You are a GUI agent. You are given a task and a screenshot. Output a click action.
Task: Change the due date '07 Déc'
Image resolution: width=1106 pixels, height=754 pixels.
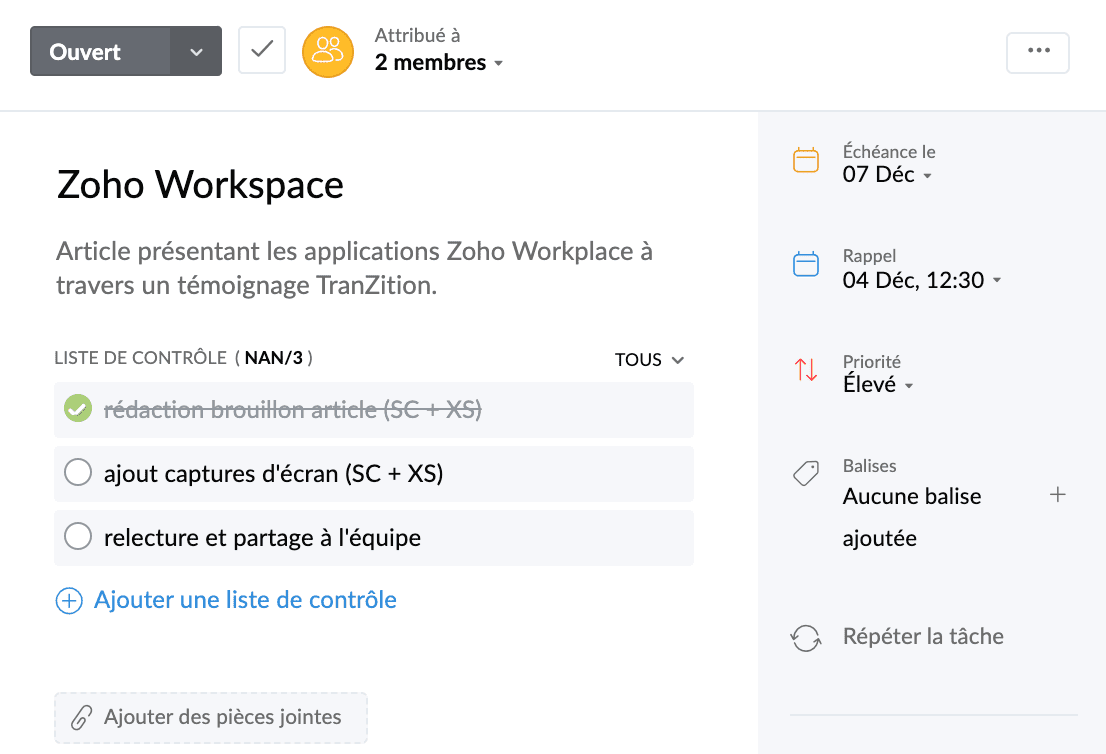887,174
